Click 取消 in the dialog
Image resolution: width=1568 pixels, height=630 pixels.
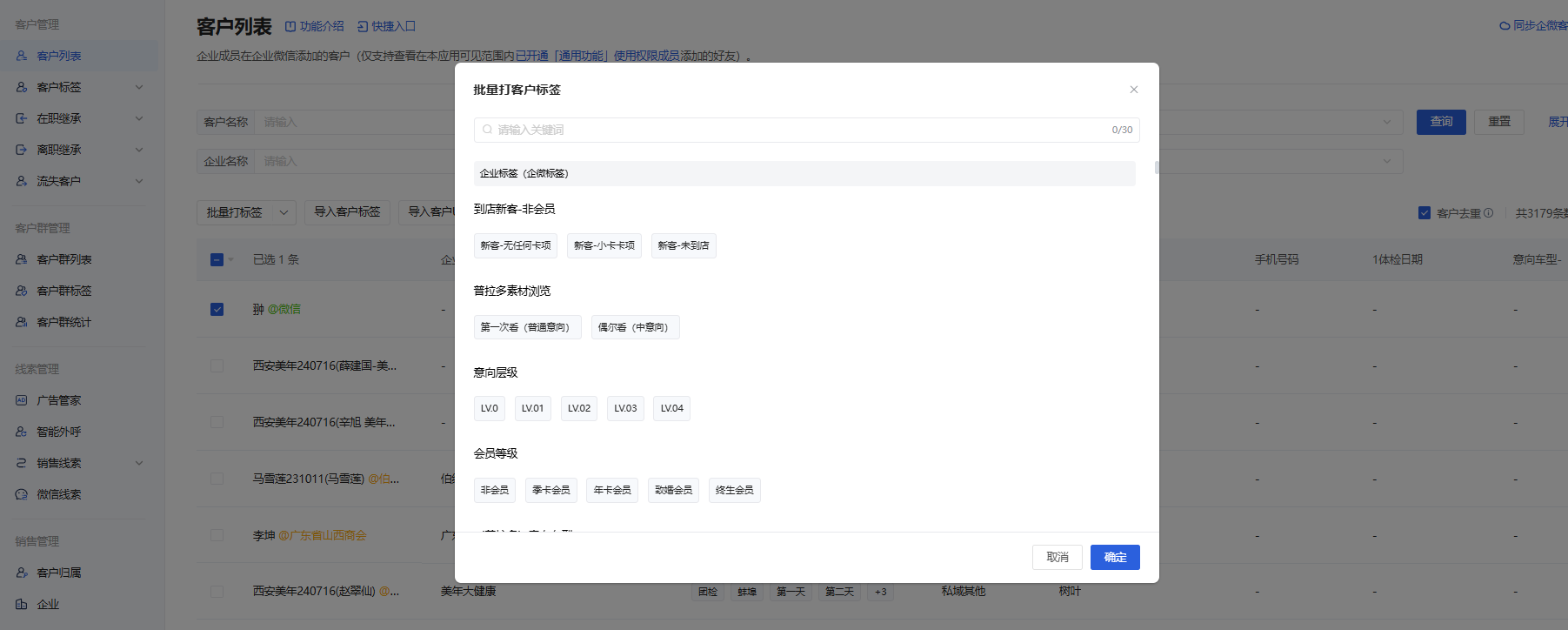pyautogui.click(x=1058, y=557)
